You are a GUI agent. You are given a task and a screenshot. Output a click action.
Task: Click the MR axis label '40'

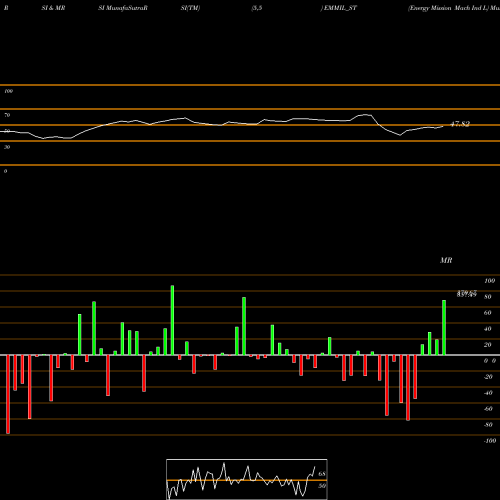pos(488,329)
